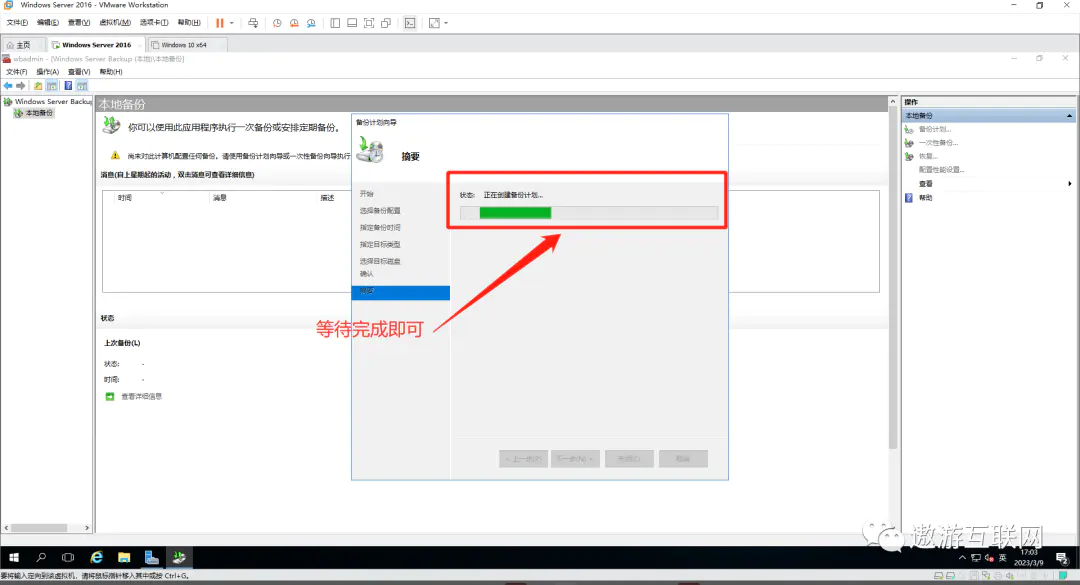Collapse the 本地备份 actions section arrow

point(1069,116)
